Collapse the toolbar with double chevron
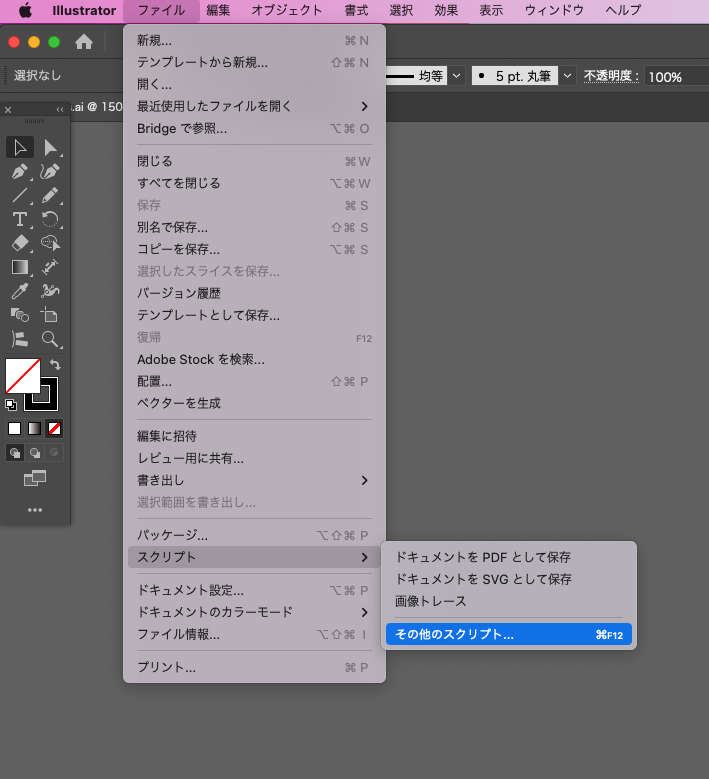Image resolution: width=709 pixels, height=779 pixels. tap(60, 110)
